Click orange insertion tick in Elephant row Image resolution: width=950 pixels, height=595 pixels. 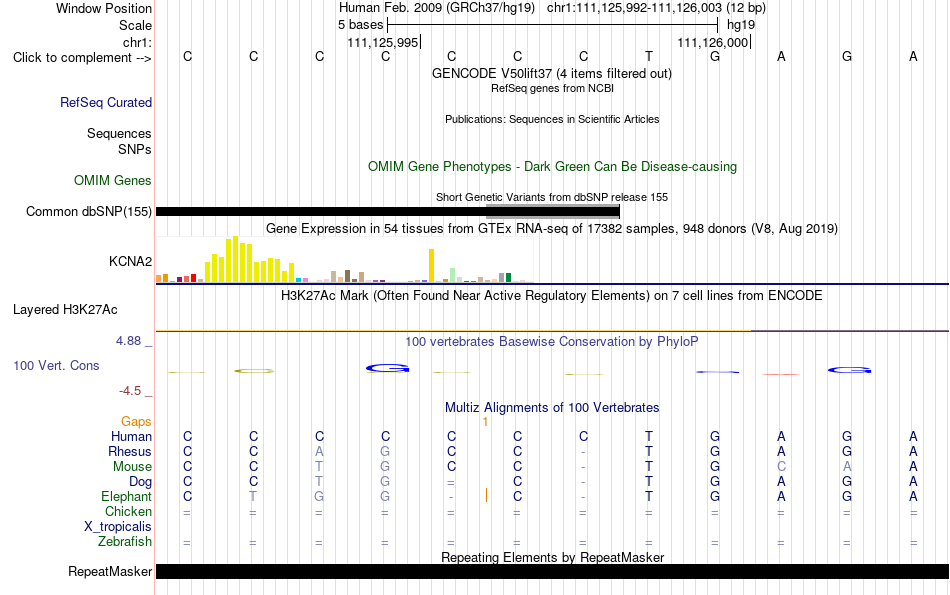[x=486, y=496]
